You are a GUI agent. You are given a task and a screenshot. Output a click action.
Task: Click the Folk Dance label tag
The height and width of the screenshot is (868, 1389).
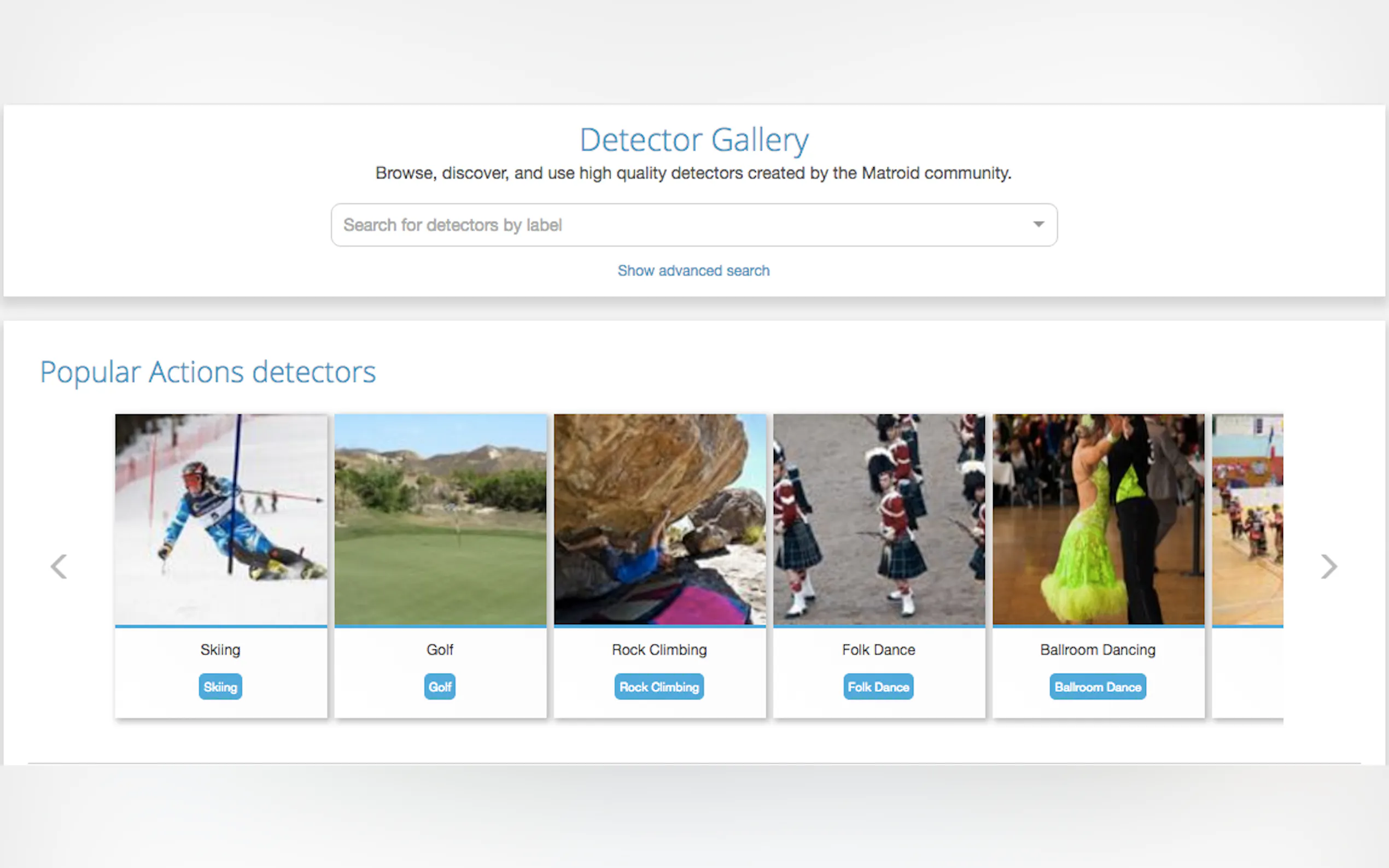(878, 687)
